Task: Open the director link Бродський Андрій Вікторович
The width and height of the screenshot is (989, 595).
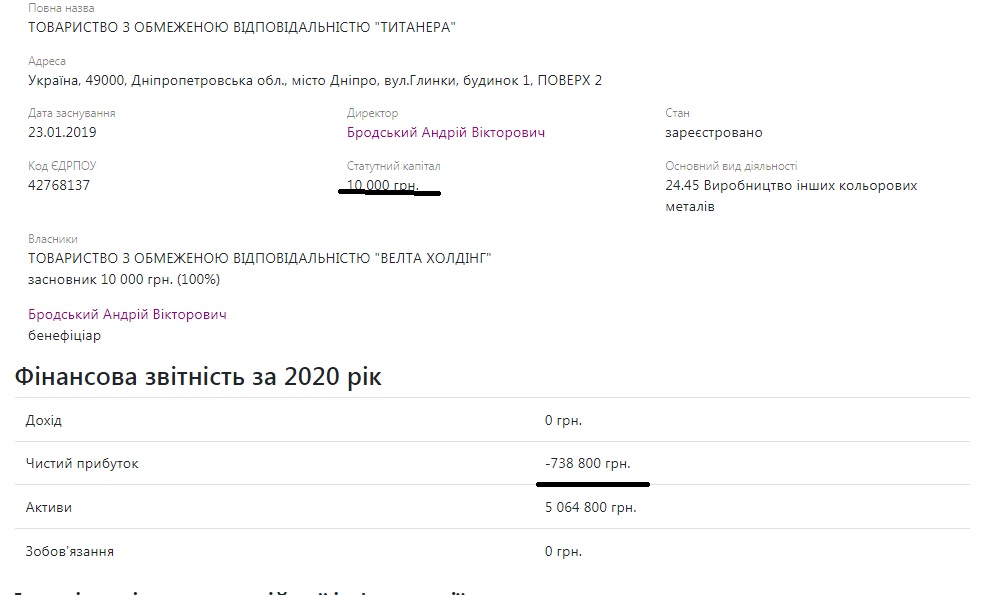Action: click(446, 133)
